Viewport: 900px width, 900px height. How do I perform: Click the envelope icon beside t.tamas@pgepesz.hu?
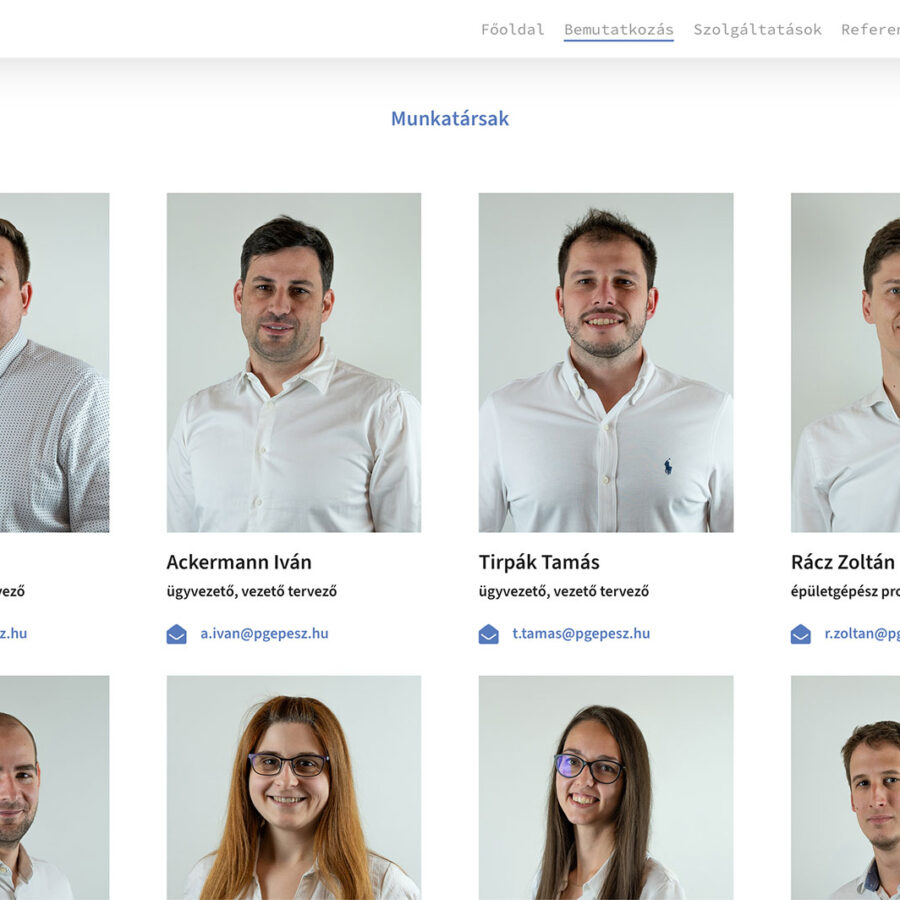coord(488,634)
